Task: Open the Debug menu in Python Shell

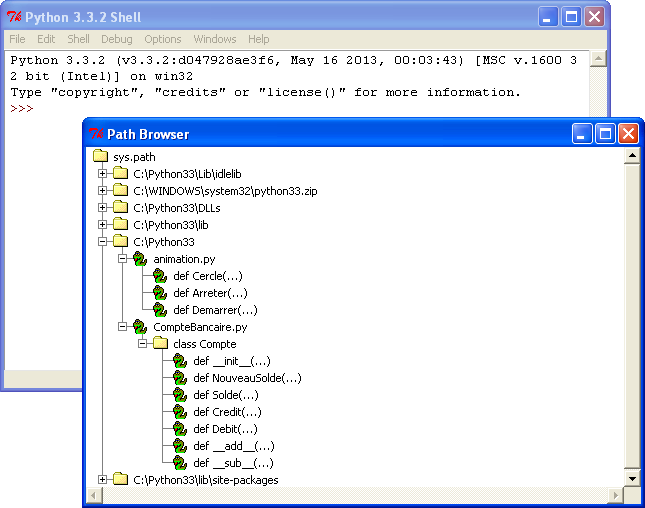Action: [117, 39]
